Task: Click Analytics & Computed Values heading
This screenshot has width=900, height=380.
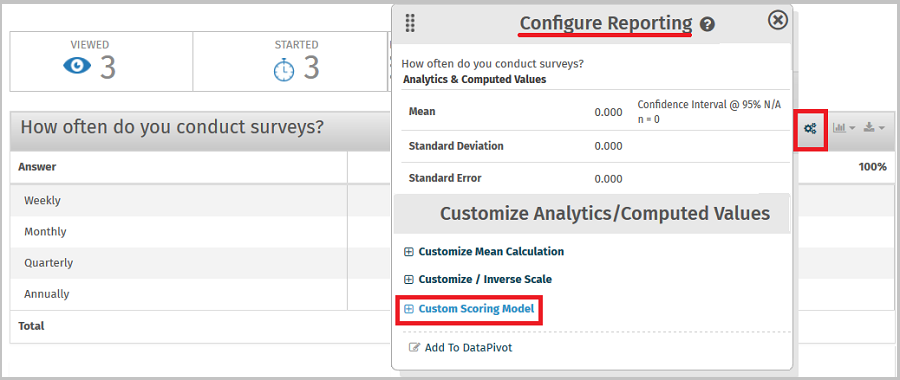Action: [x=475, y=79]
